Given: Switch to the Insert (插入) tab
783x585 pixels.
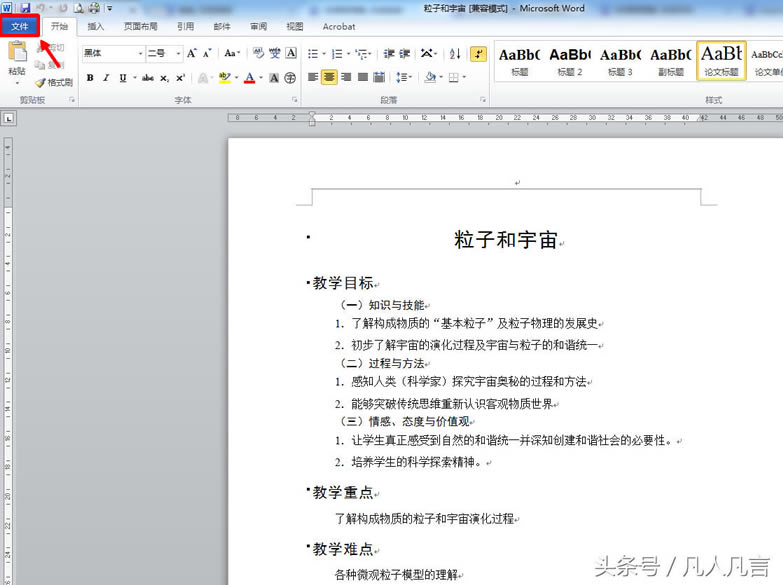Looking at the screenshot, I should coord(95,27).
